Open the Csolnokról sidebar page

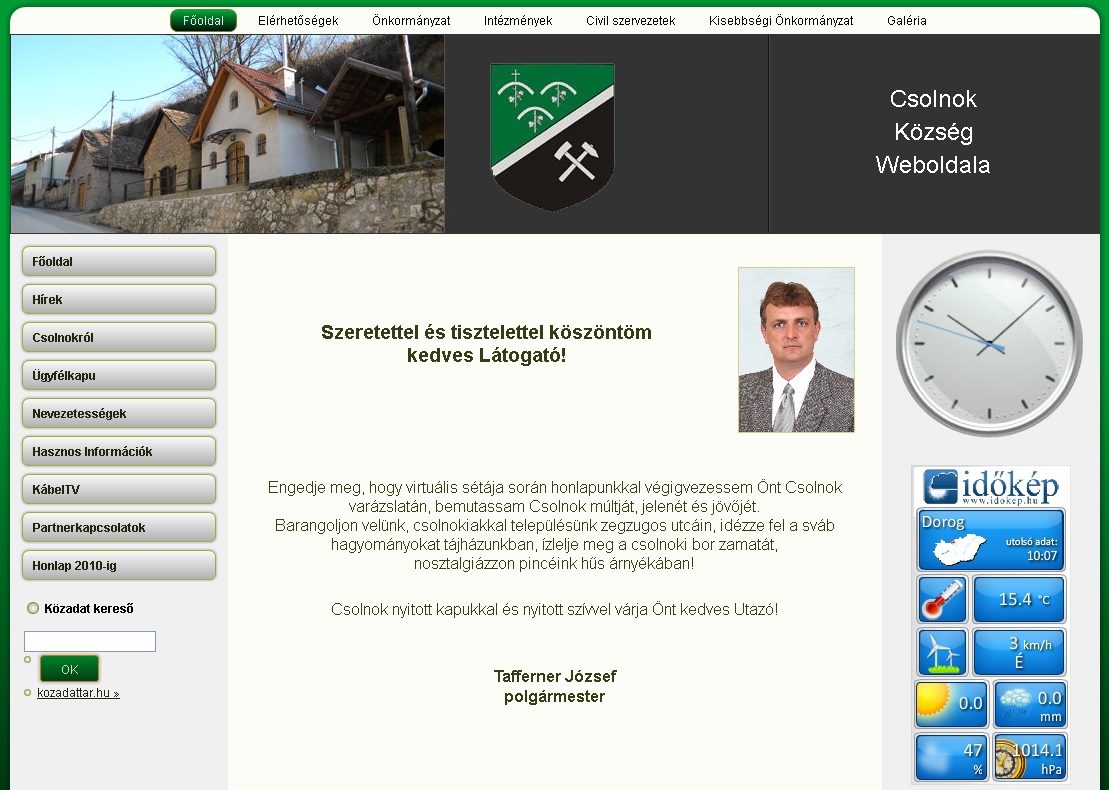click(x=119, y=337)
